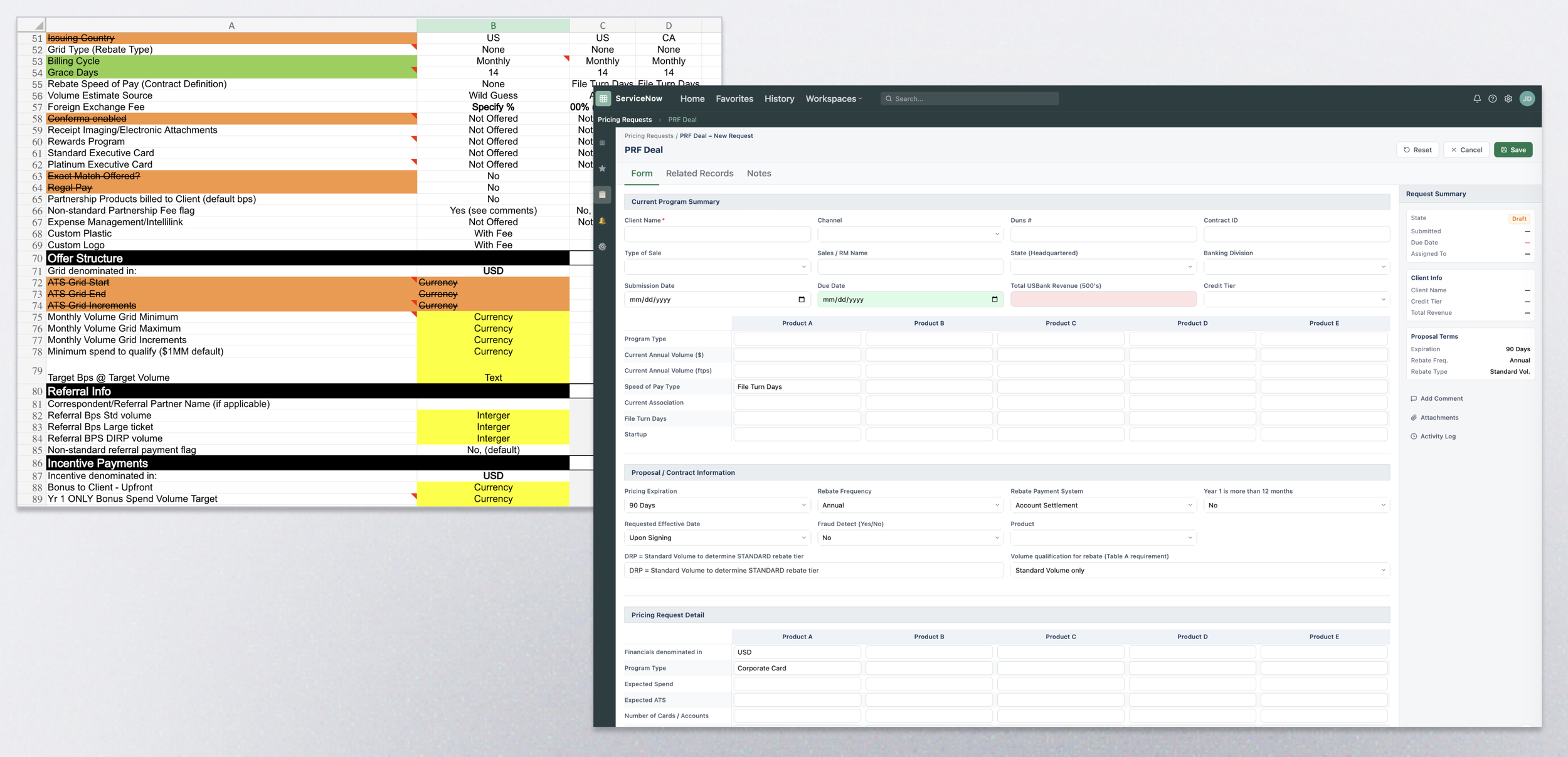1568x757 pixels.
Task: Open the Due Date calendar picker icon
Action: coord(995,299)
